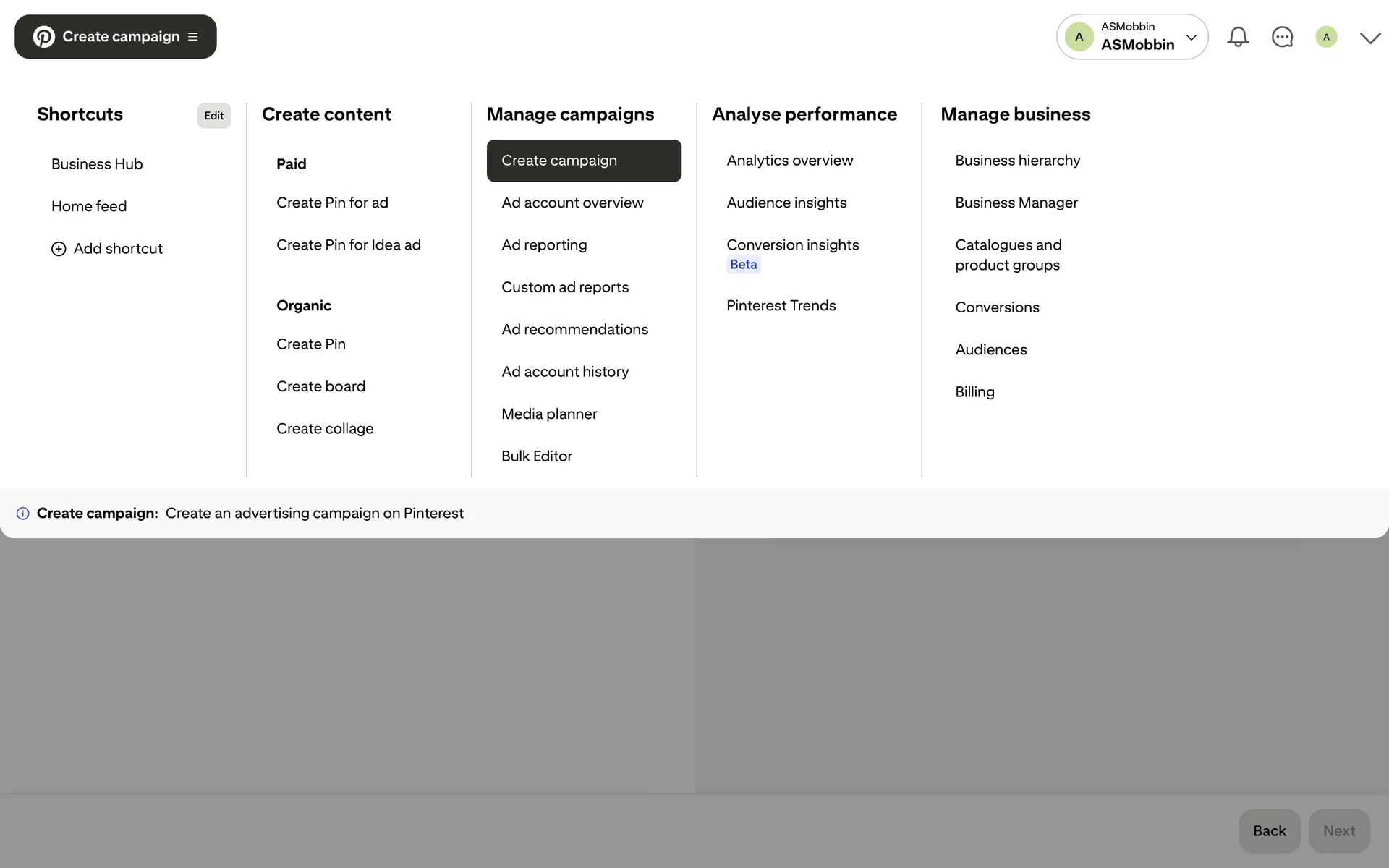Viewport: 1389px width, 868px height.
Task: Click the Back button
Action: tap(1269, 831)
